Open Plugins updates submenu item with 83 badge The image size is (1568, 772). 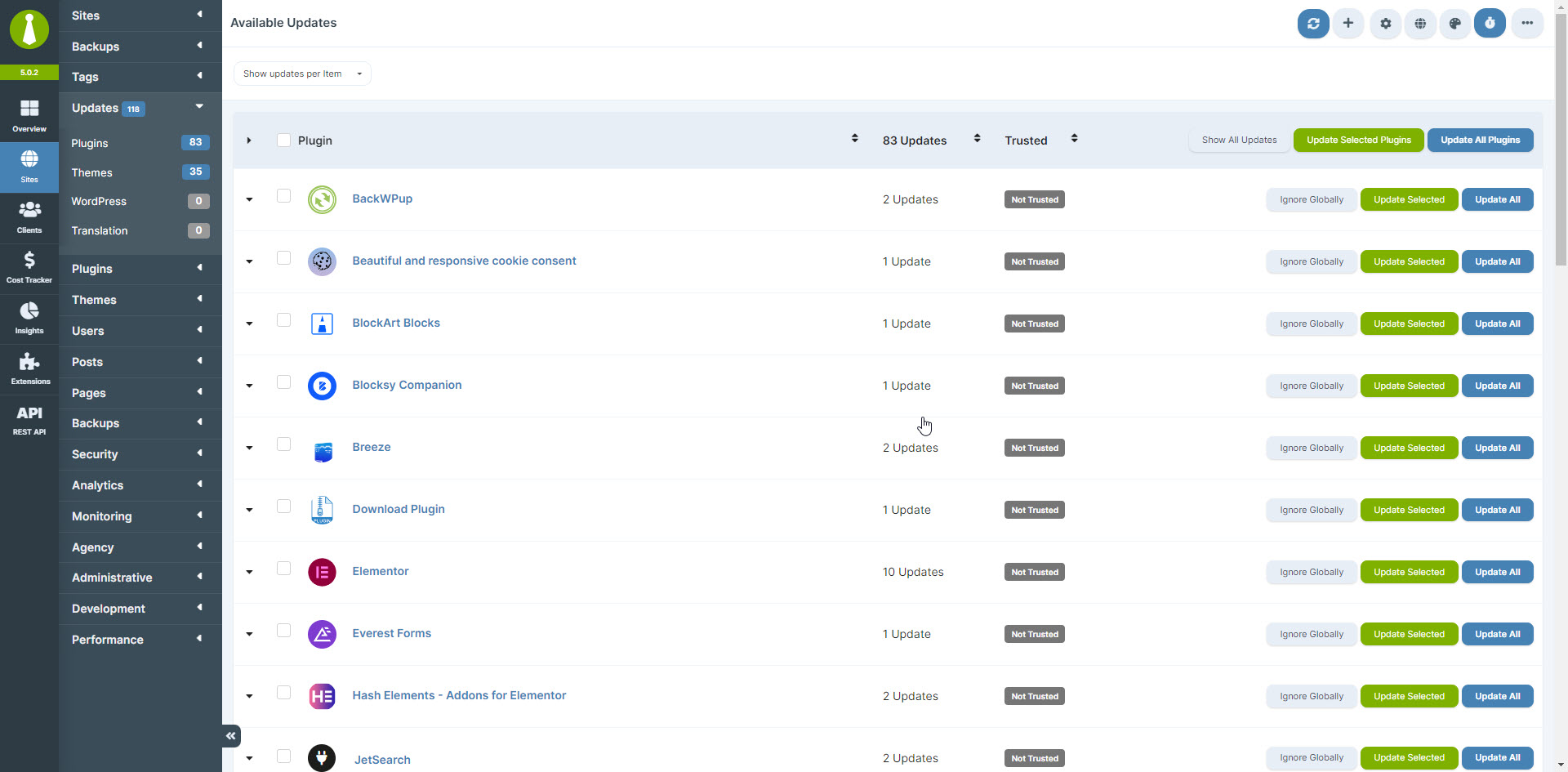tap(140, 143)
